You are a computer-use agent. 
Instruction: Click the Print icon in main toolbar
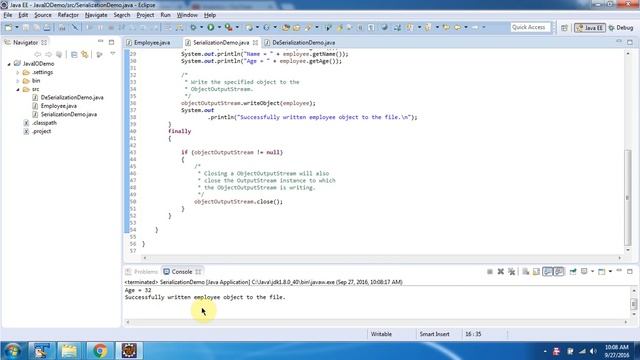47,27
